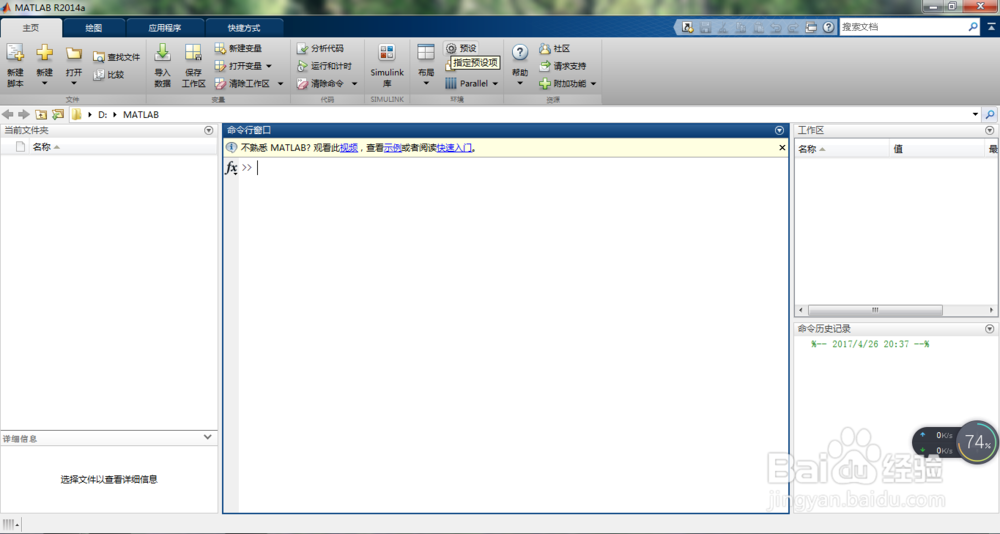The height and width of the screenshot is (534, 1000).
Task: Click the 打开 (Open) folder icon
Action: pos(73,53)
